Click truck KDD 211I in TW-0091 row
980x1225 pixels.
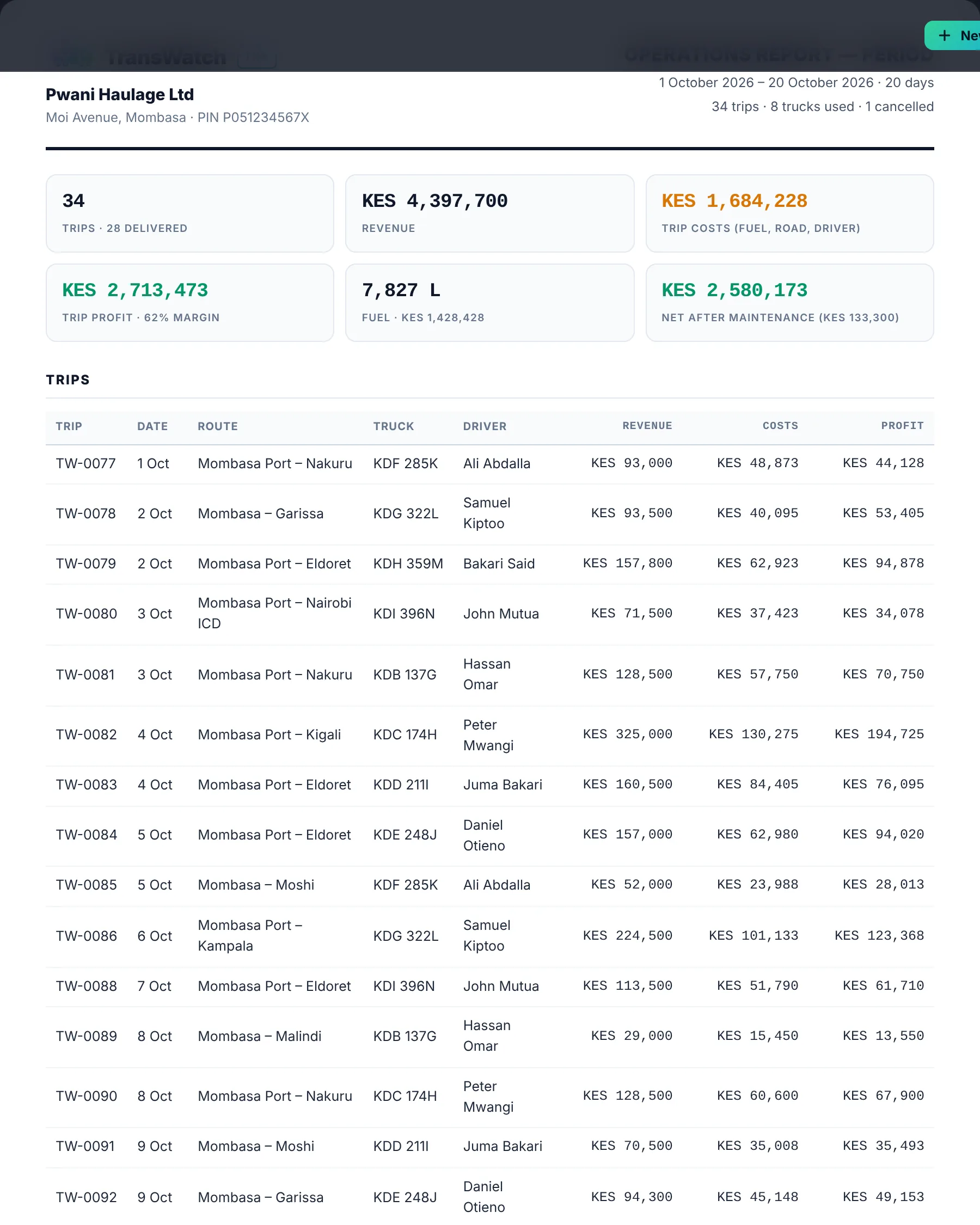(401, 1146)
